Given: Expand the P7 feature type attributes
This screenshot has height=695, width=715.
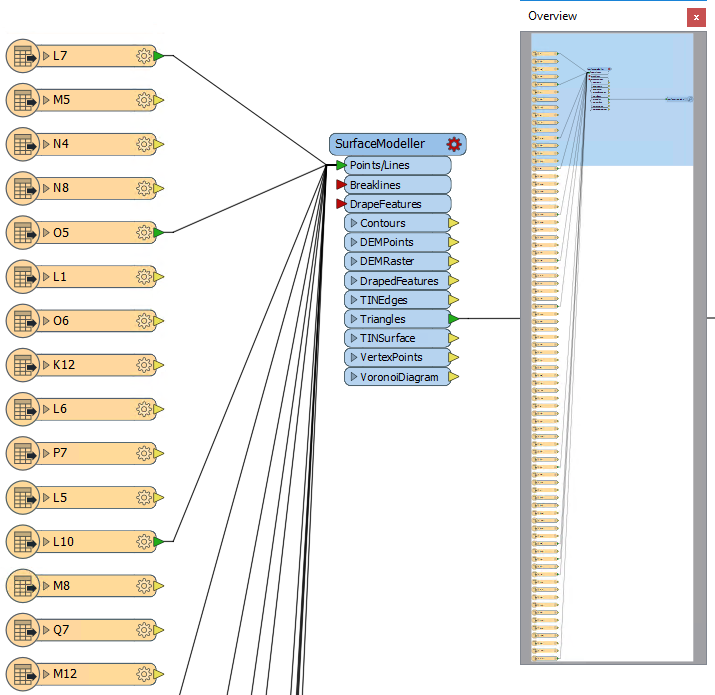Looking at the screenshot, I should tap(46, 453).
